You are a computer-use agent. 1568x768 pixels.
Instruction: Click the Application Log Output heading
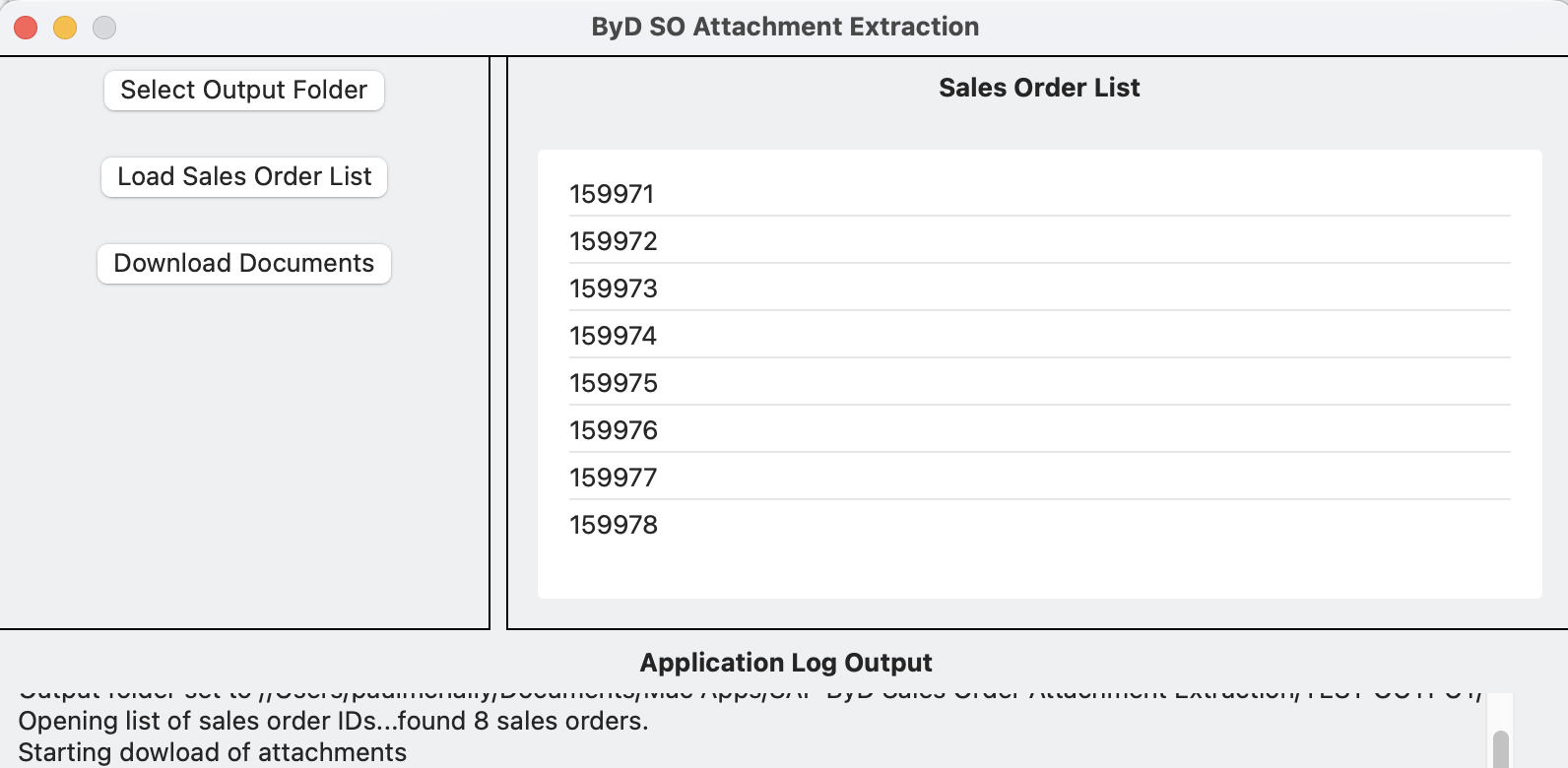pyautogui.click(x=785, y=663)
